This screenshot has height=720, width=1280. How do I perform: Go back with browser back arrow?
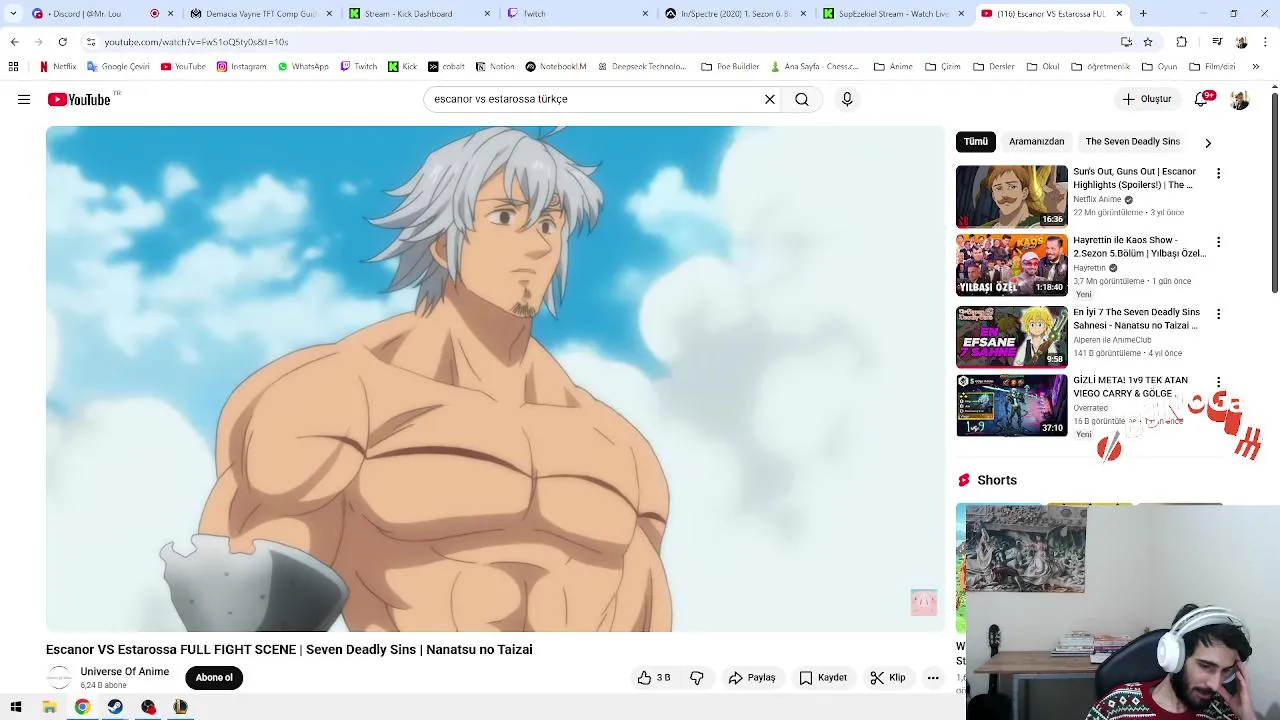14,42
